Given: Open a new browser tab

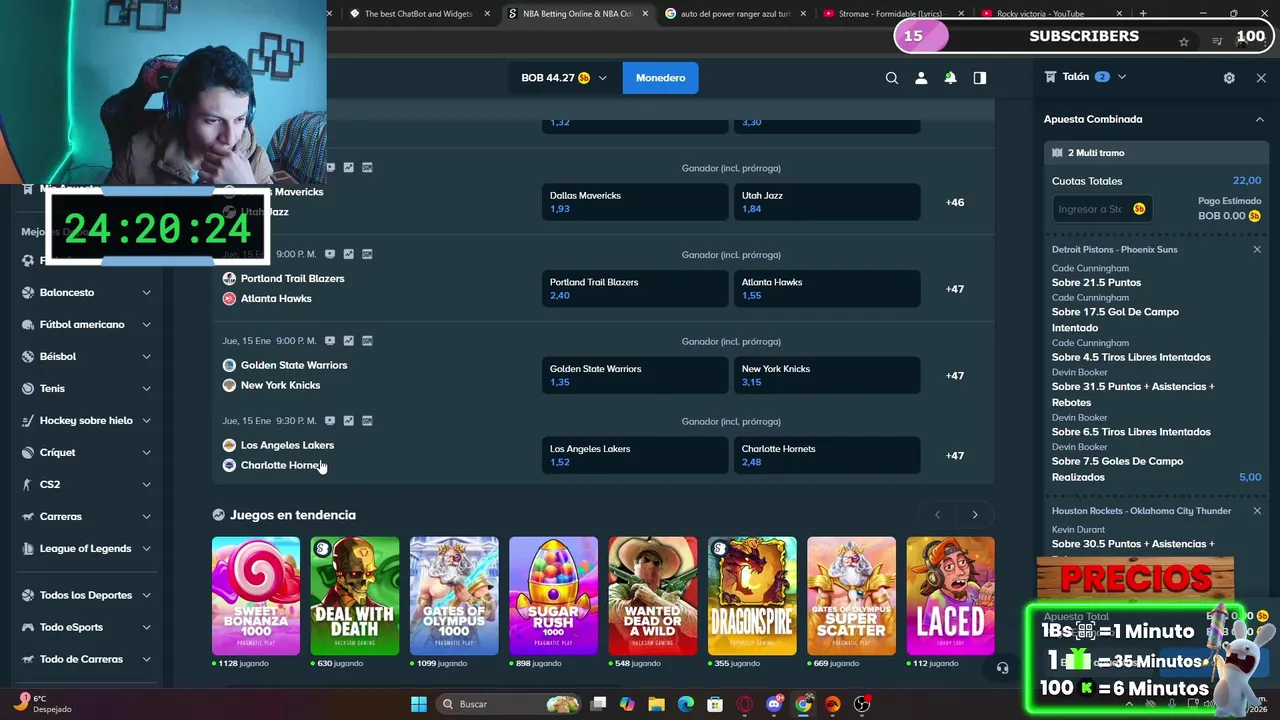Looking at the screenshot, I should click(1143, 14).
